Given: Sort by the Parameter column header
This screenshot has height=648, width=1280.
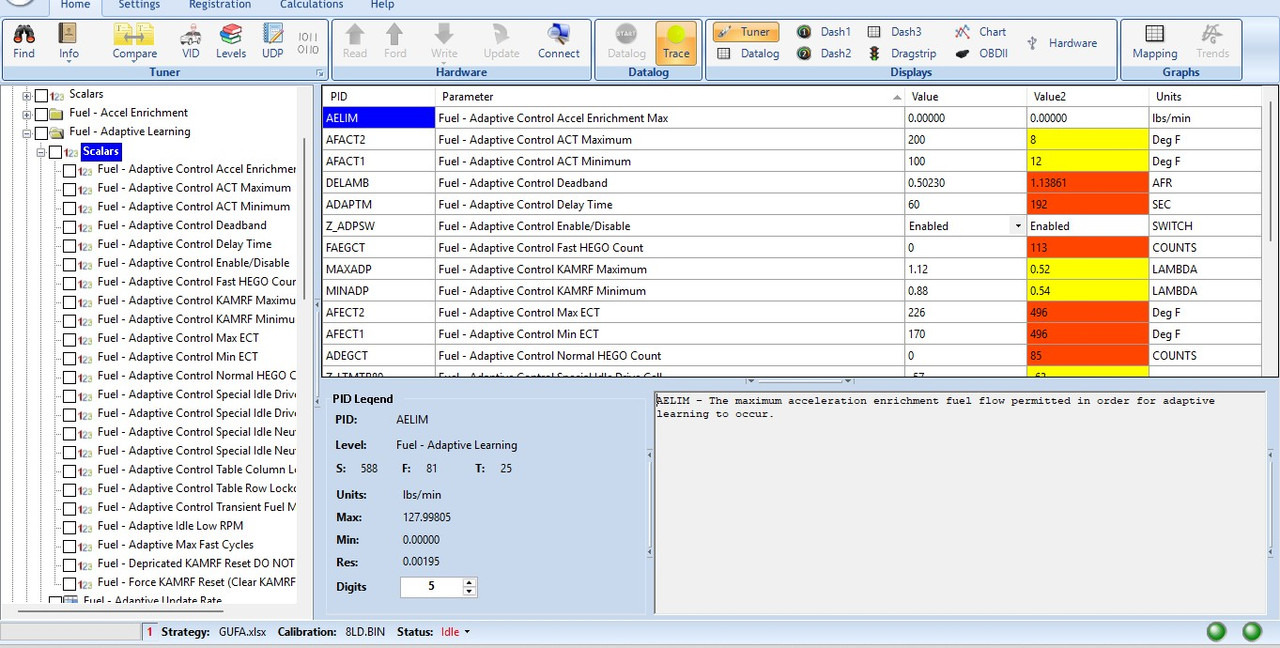Looking at the screenshot, I should (670, 97).
